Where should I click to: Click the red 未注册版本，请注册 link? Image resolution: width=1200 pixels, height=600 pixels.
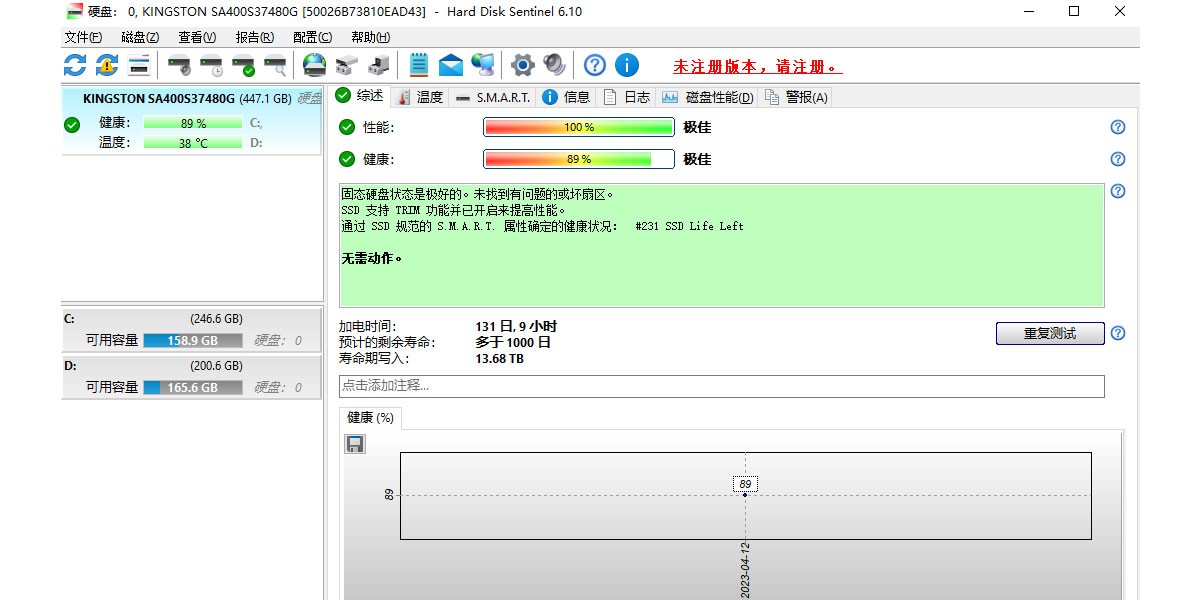click(757, 67)
